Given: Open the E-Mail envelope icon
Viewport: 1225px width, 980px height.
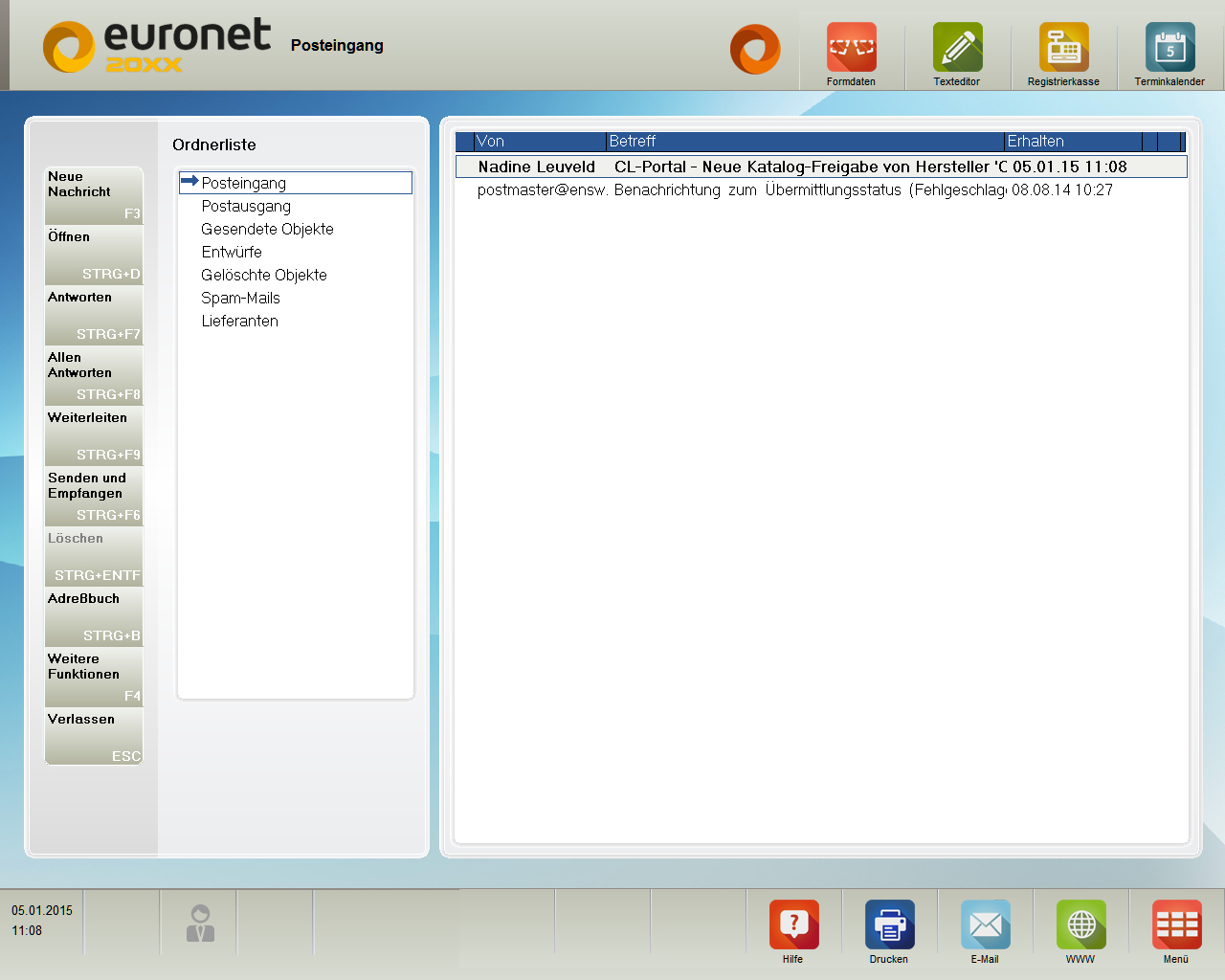Looking at the screenshot, I should (x=985, y=924).
